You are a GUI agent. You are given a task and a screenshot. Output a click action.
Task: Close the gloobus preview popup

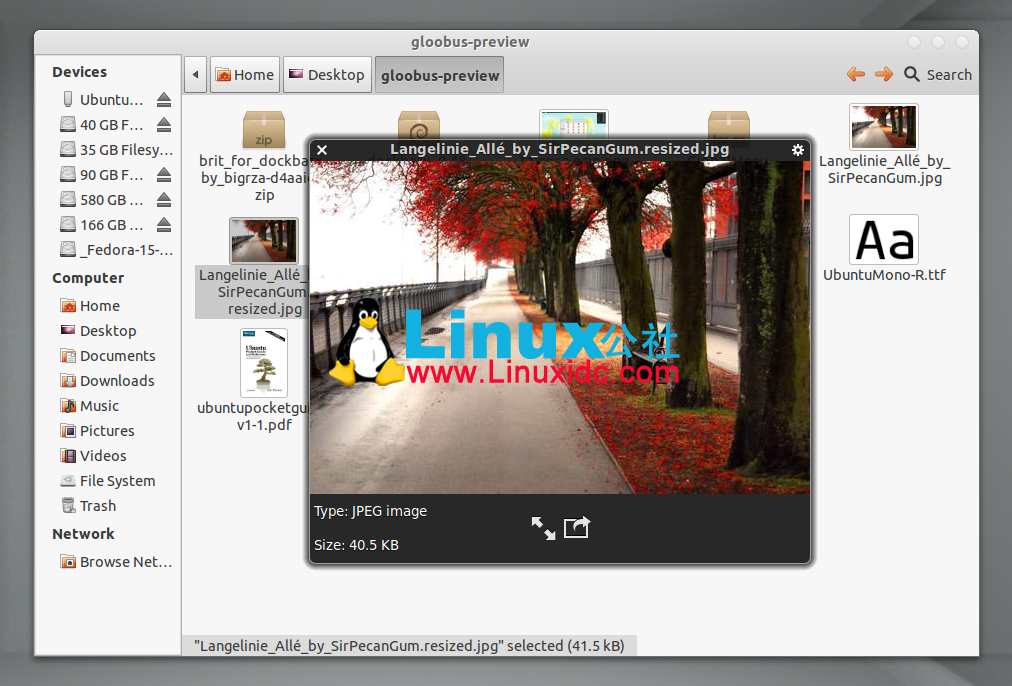pos(322,150)
